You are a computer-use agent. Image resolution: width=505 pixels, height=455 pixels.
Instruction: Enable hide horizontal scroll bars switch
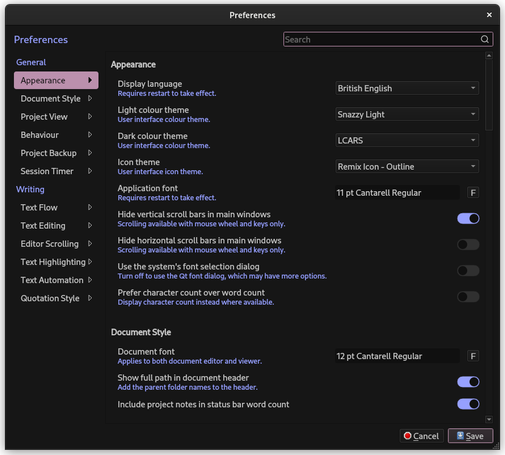click(468, 245)
